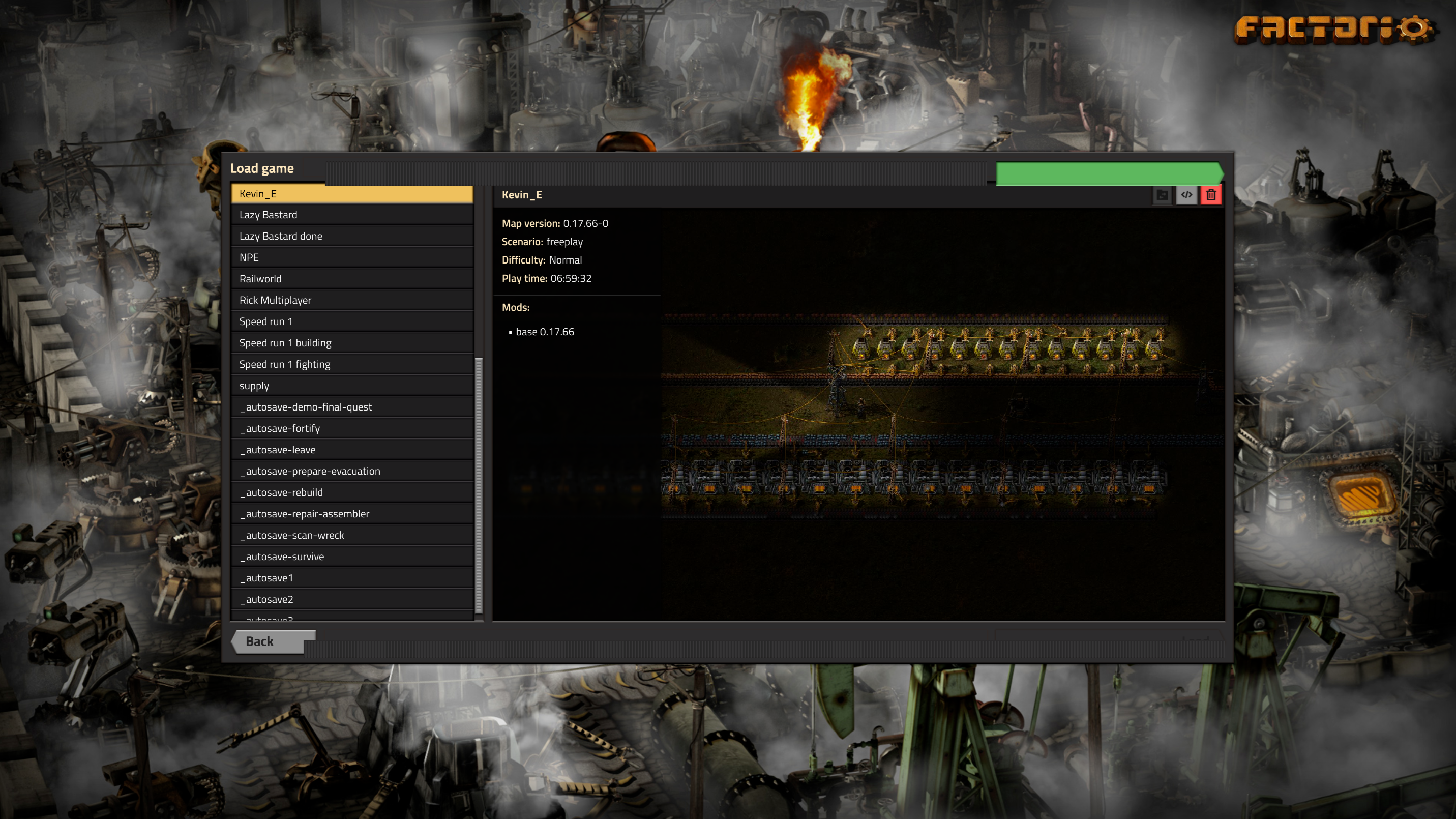
Task: Select the Lazy Bastard done save
Action: pyautogui.click(x=352, y=236)
